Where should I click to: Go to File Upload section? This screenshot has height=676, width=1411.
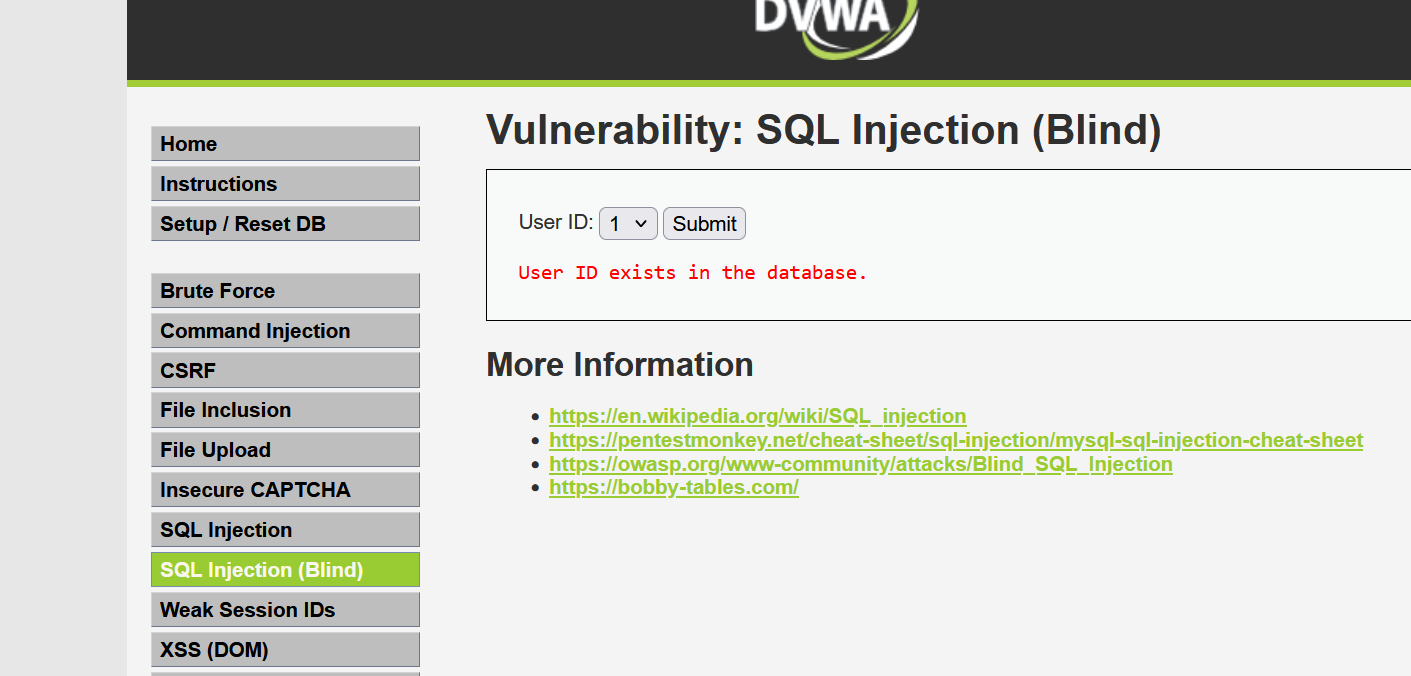pos(285,450)
